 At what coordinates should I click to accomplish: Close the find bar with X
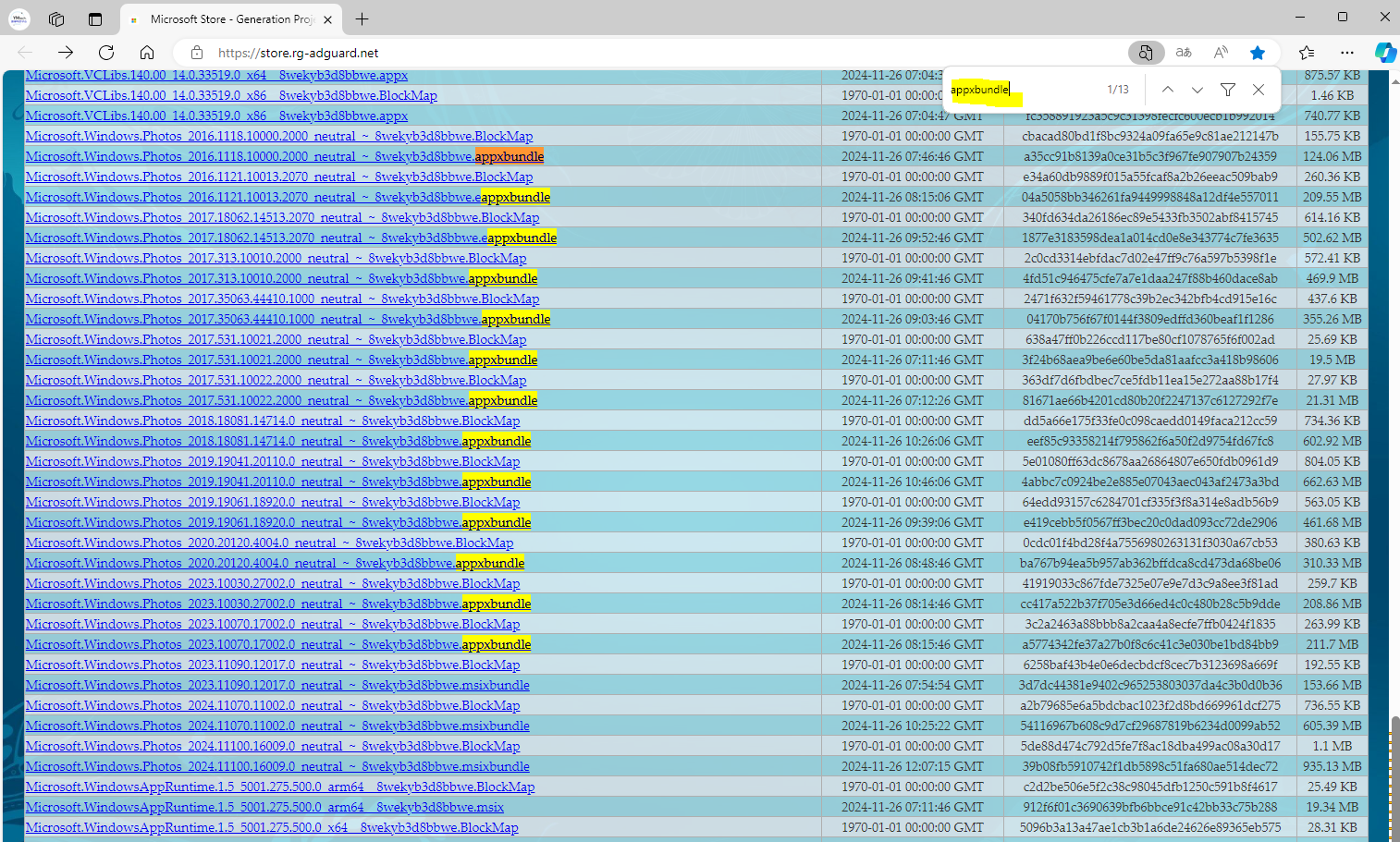pyautogui.click(x=1259, y=90)
